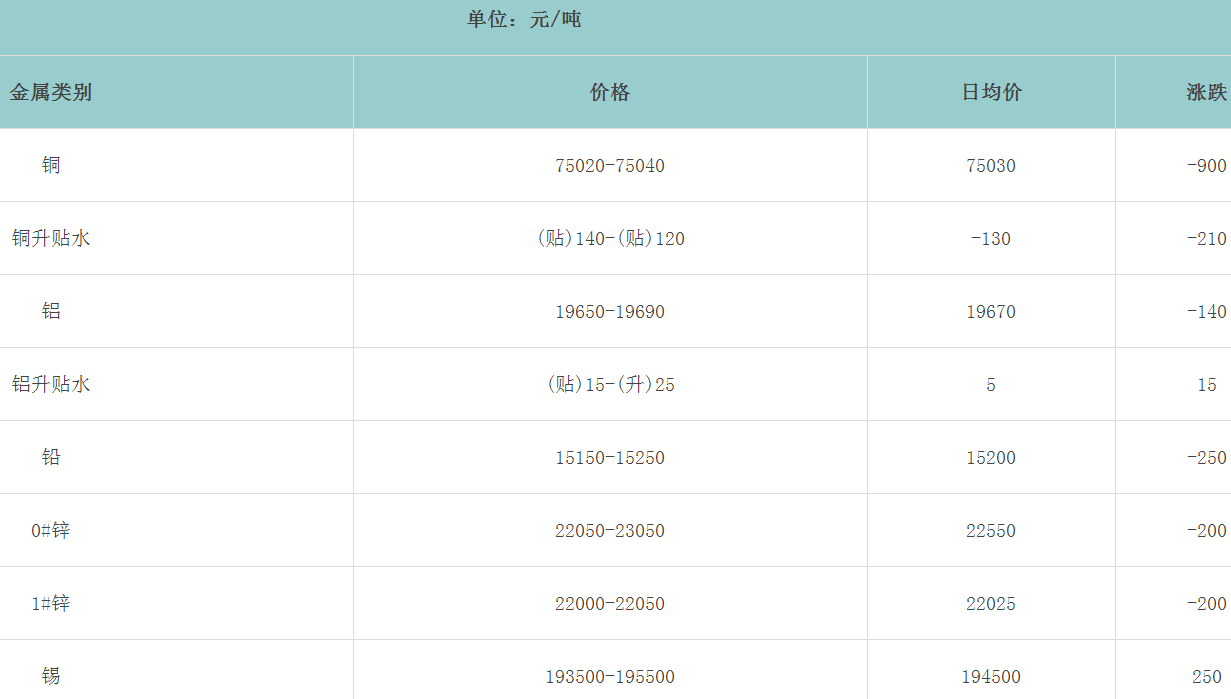The height and width of the screenshot is (699, 1231).
Task: Click the 涨跌 column header
Action: coord(1206,92)
